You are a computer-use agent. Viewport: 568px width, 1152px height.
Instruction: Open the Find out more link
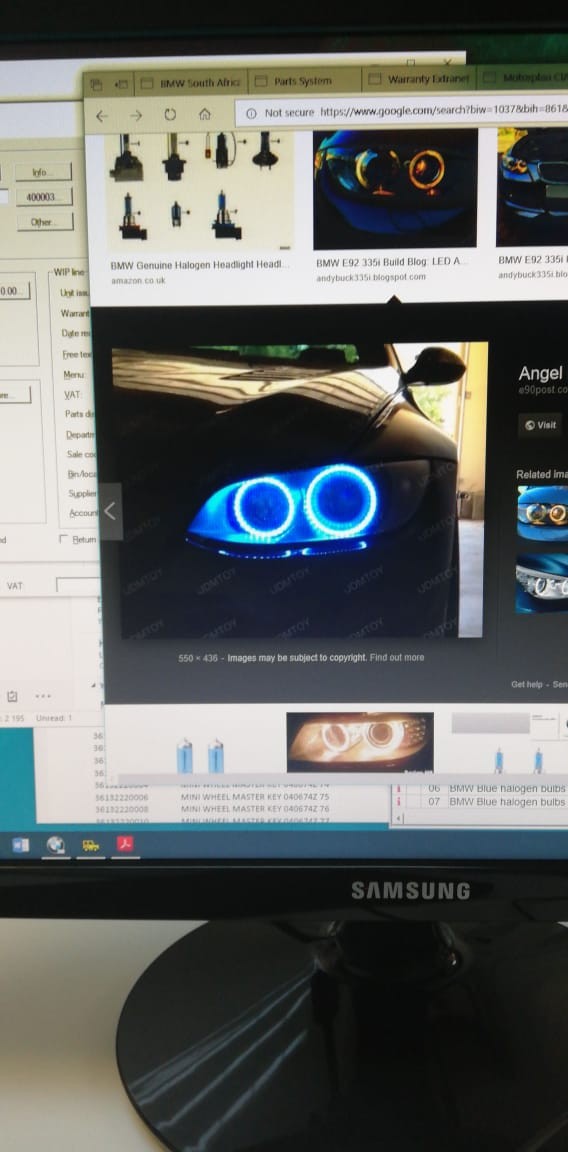pos(397,658)
